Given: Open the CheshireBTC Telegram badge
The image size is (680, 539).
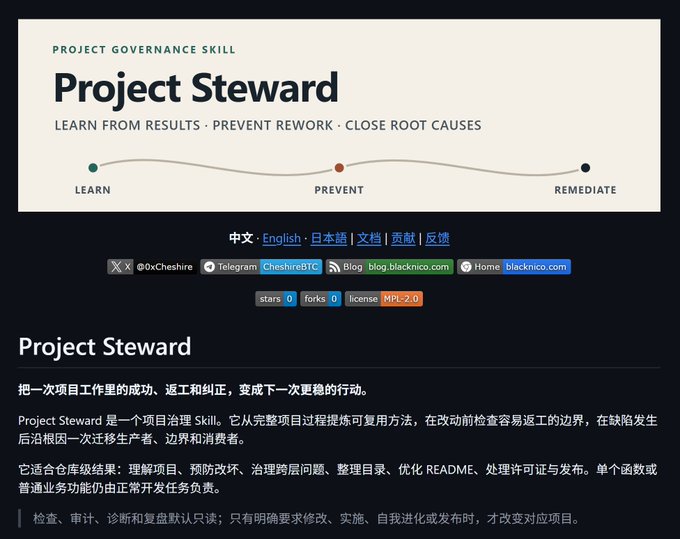Looking at the screenshot, I should (261, 267).
